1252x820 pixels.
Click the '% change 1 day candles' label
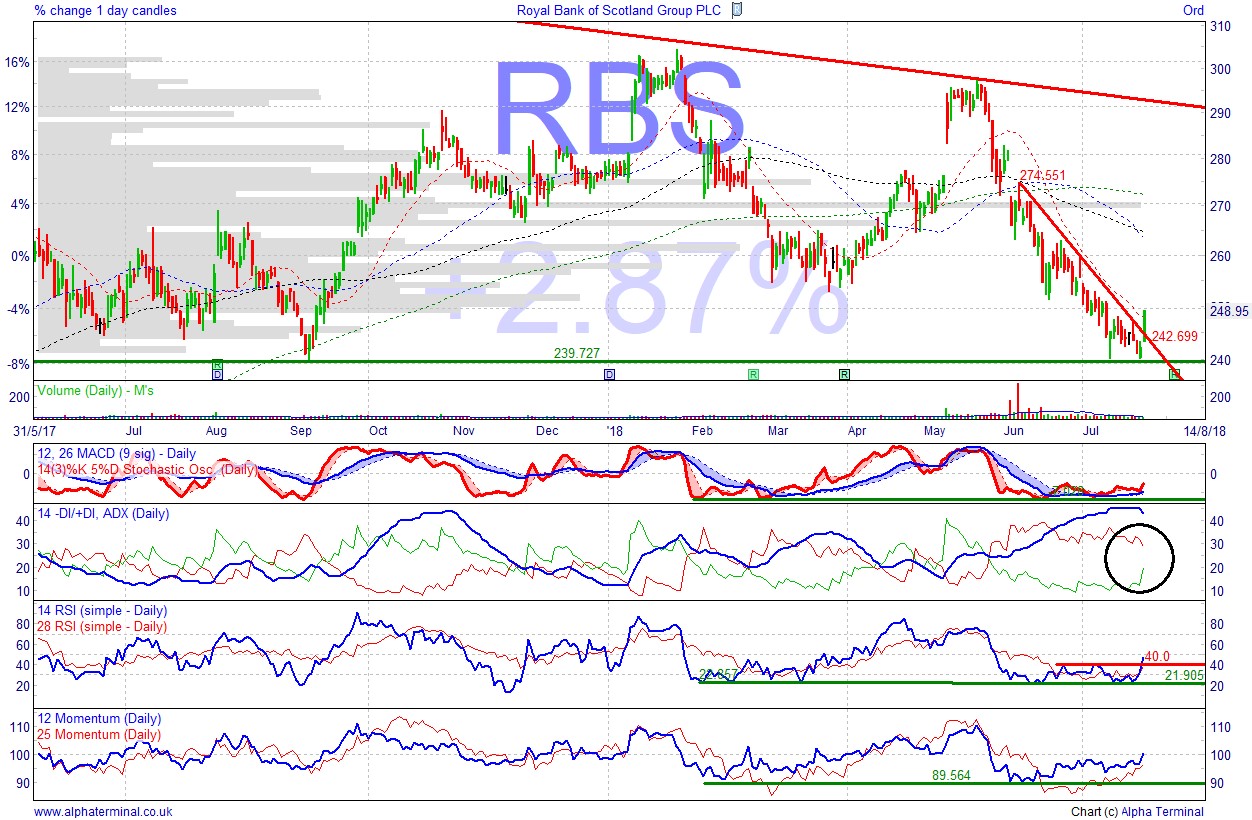(105, 11)
